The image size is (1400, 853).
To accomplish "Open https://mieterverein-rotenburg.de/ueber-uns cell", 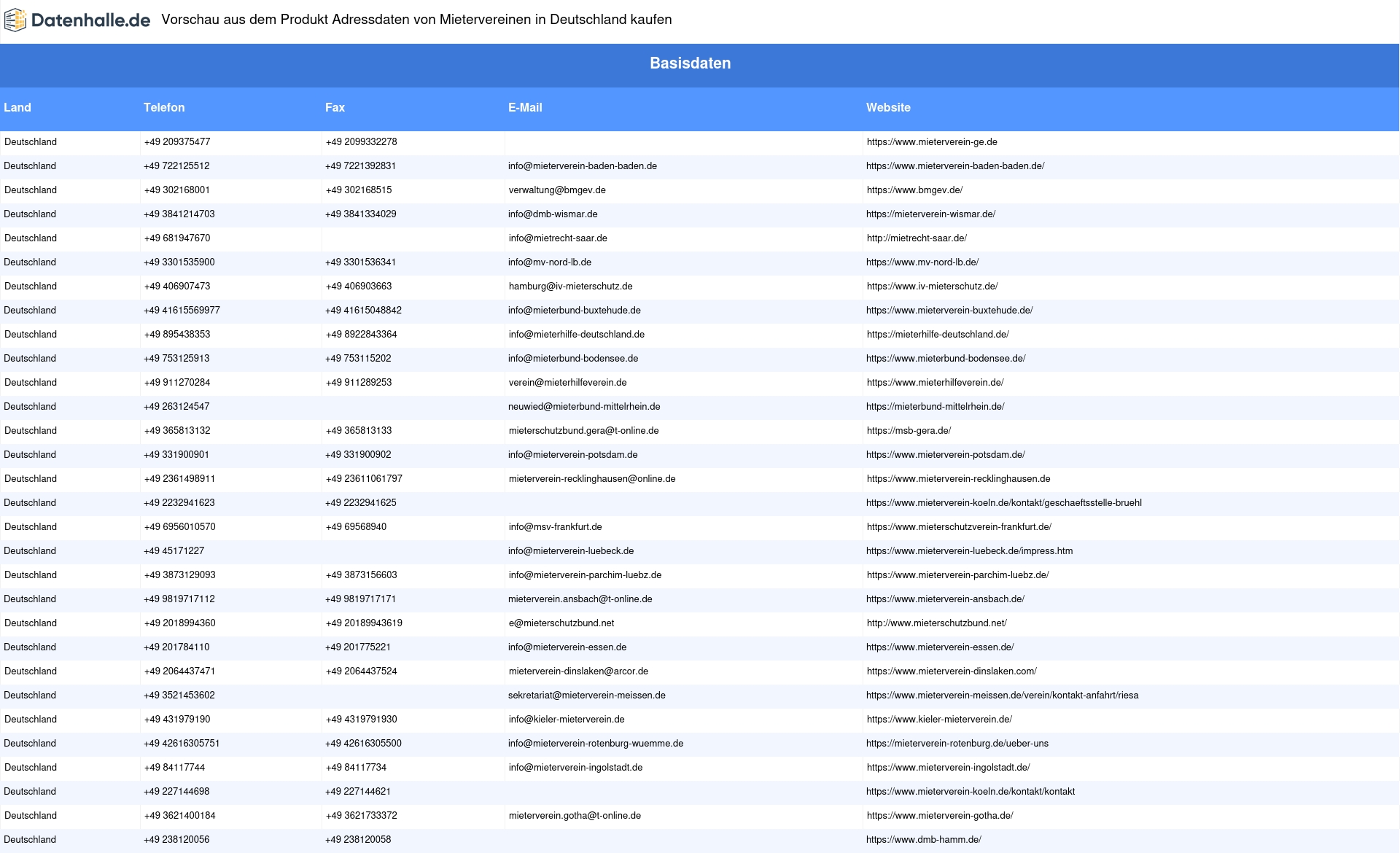I will point(957,744).
